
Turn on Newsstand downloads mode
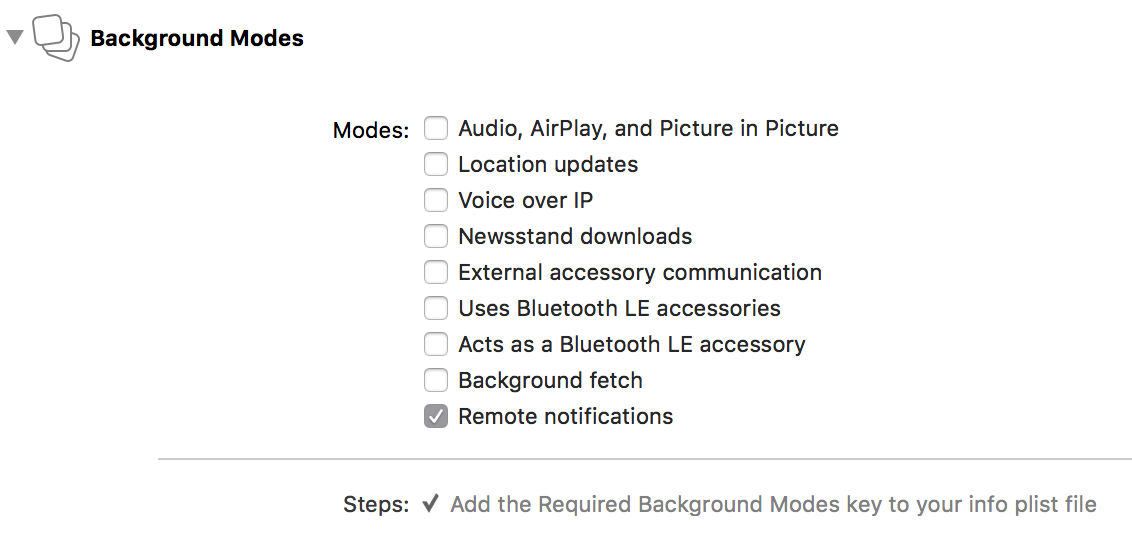tap(435, 237)
